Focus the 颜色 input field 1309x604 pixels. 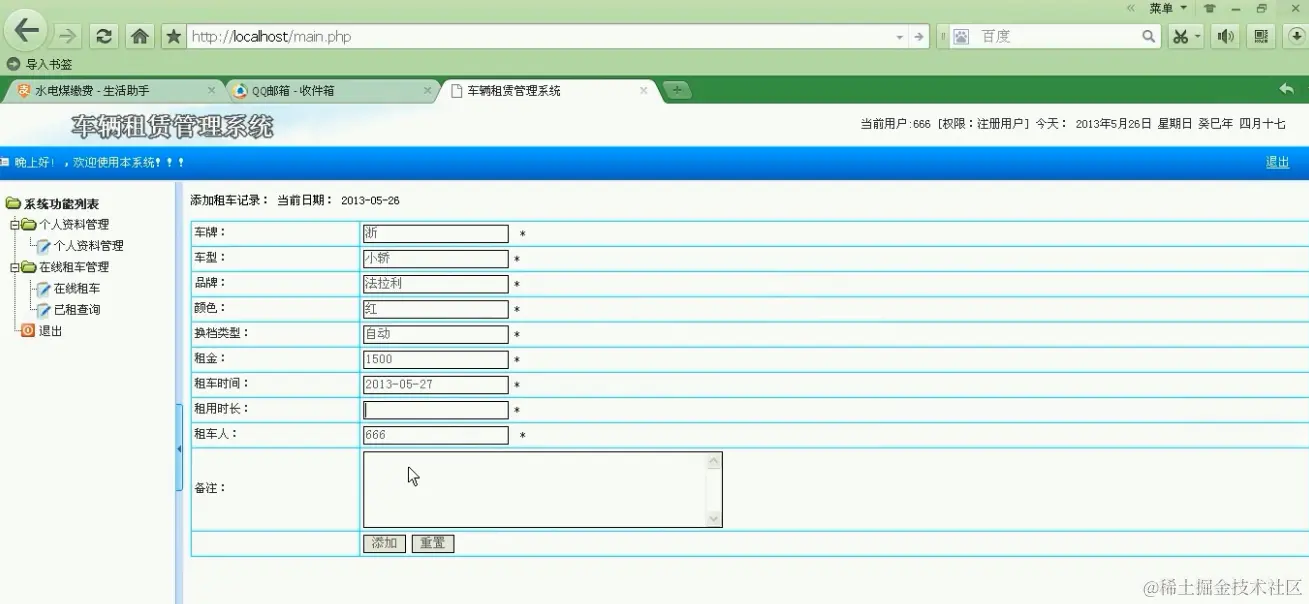[x=436, y=309]
